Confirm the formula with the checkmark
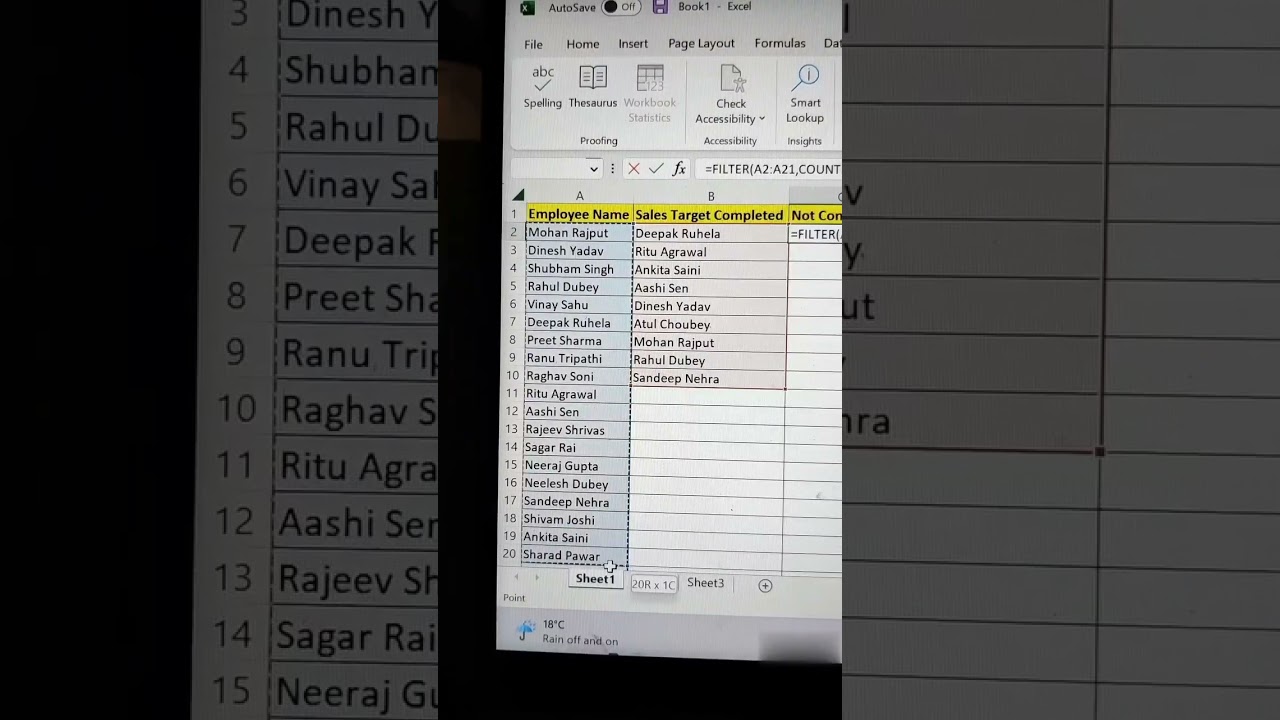Screen dimensions: 1280x720 (656, 169)
